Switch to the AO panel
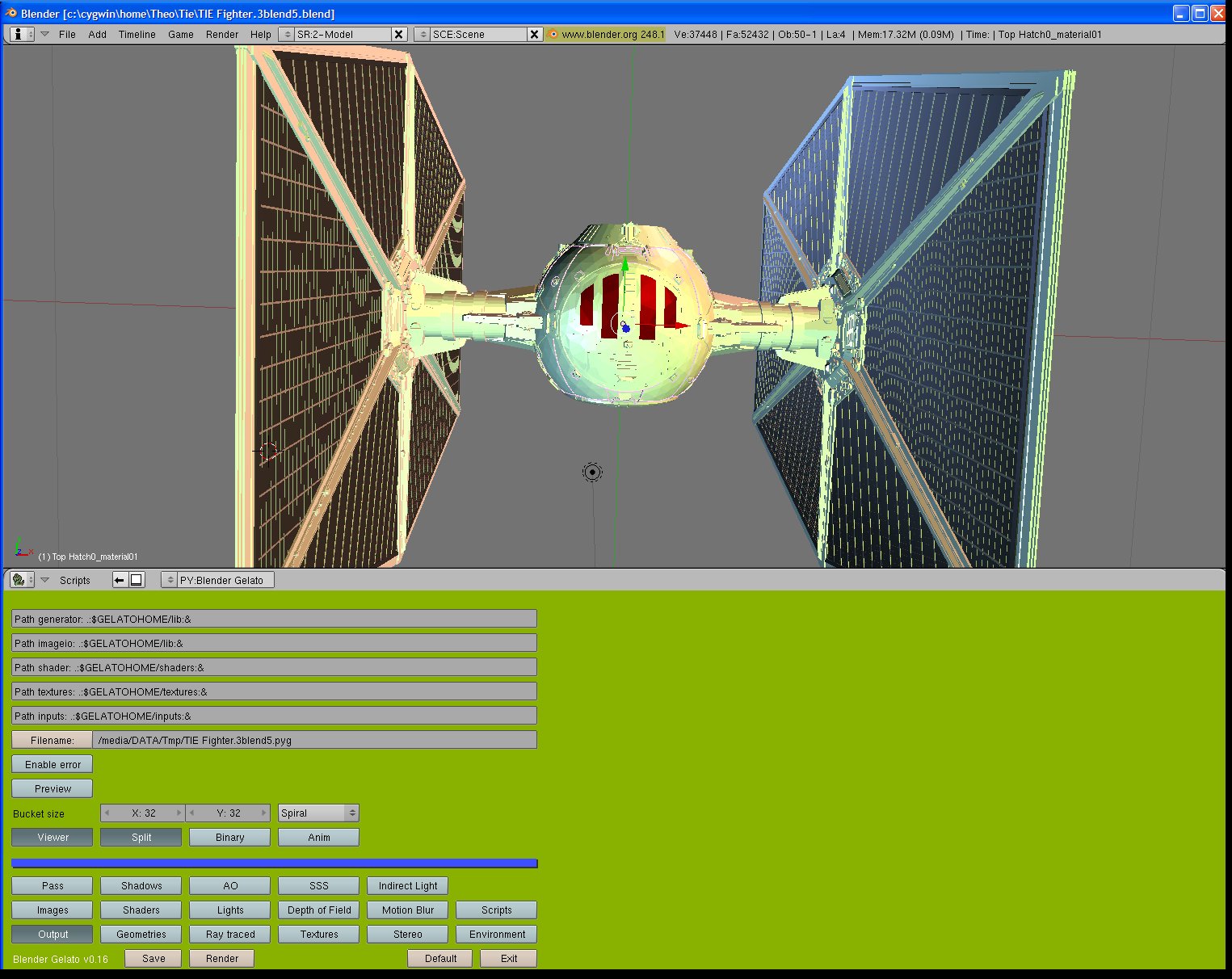1232x979 pixels. [x=230, y=886]
